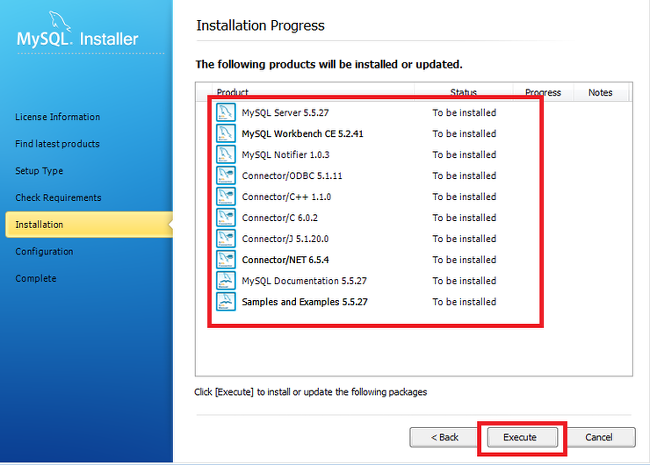This screenshot has height=465, width=650.
Task: Click the MySQL Server 5.5.27 product icon
Action: point(226,112)
